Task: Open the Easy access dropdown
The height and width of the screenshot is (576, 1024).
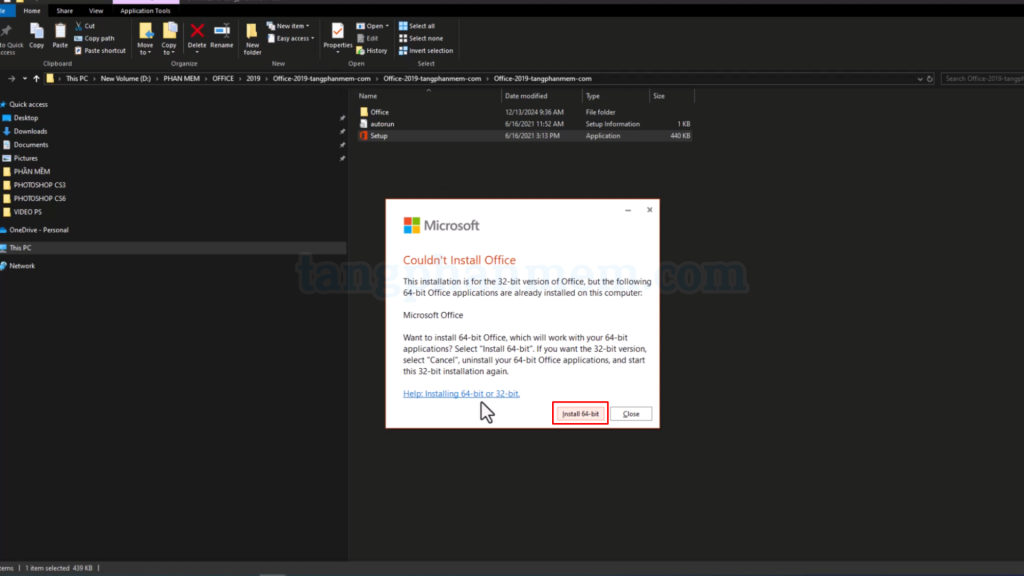Action: click(291, 39)
